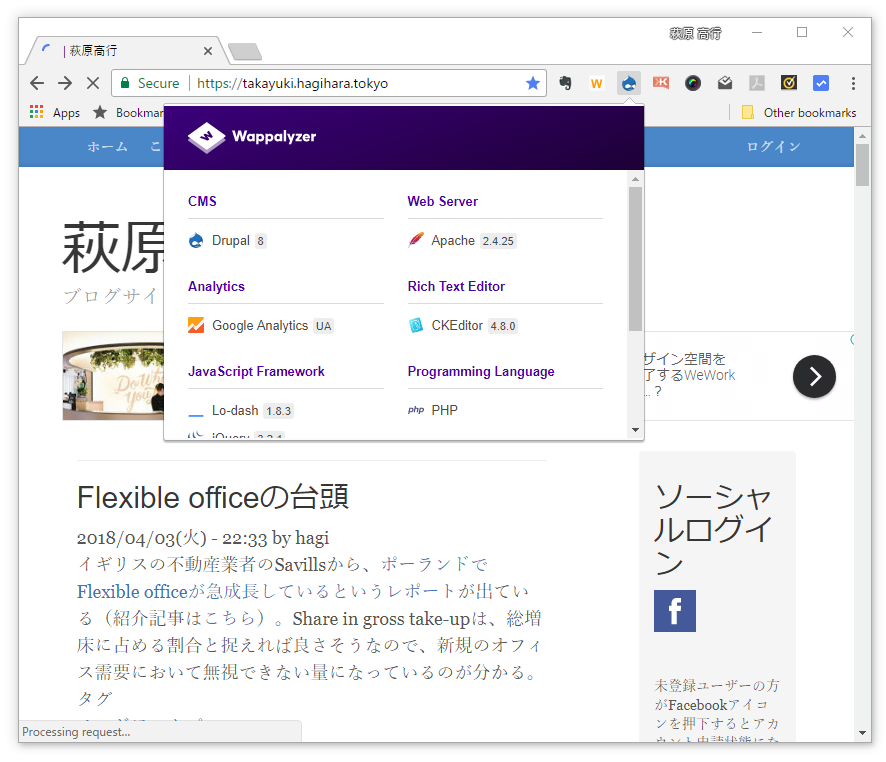Click the Drupal icon in CMS list
886x762 pixels.
point(196,241)
